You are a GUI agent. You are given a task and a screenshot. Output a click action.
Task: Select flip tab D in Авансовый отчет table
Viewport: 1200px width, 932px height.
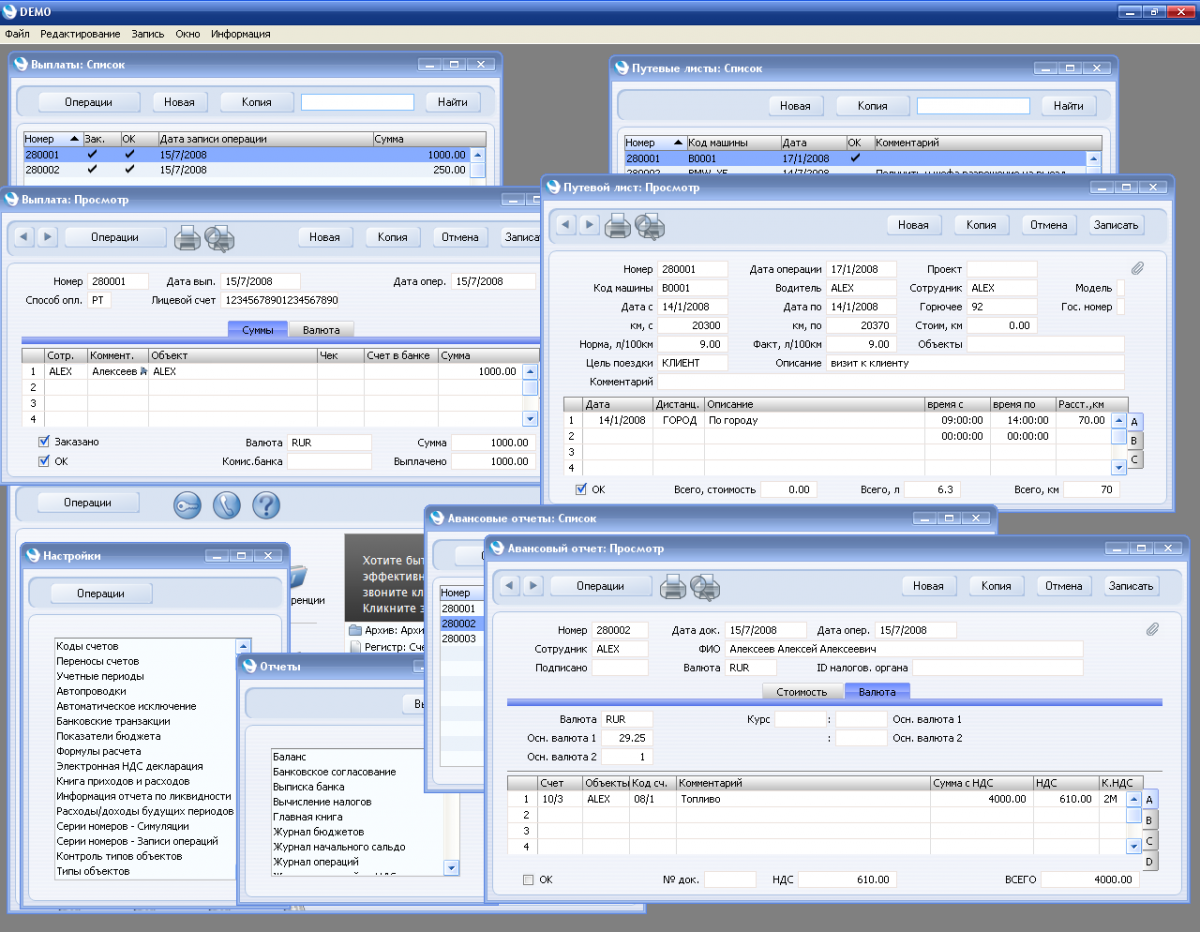coord(1149,861)
